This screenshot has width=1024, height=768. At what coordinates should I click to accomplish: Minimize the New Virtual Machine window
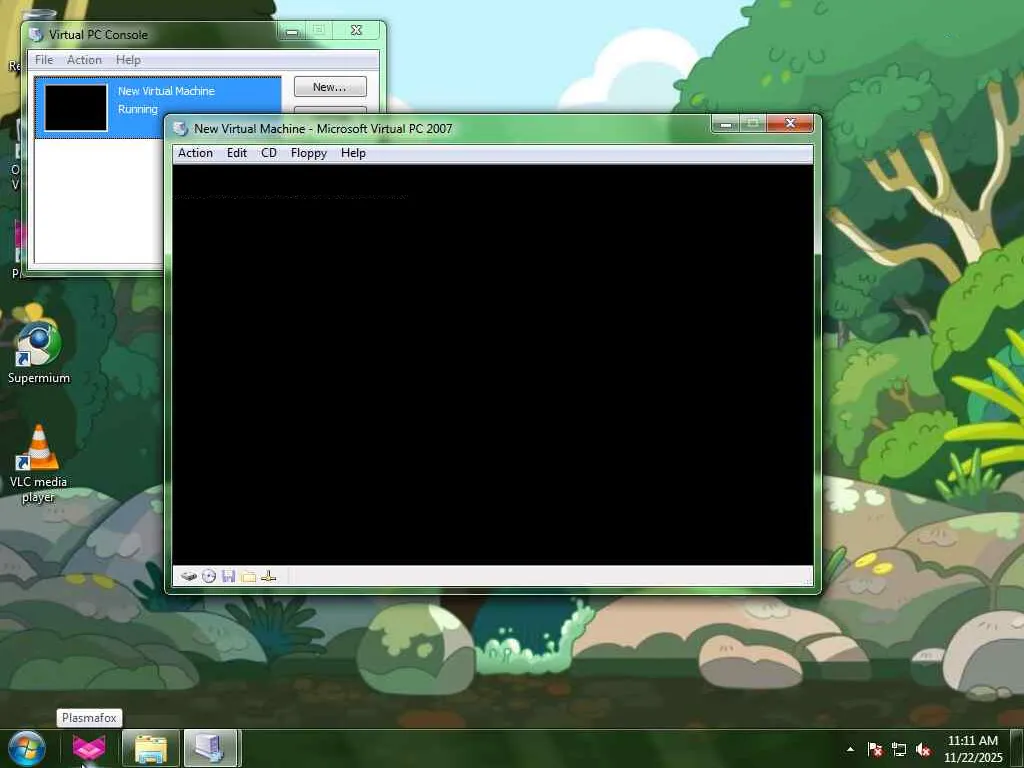[x=725, y=123]
